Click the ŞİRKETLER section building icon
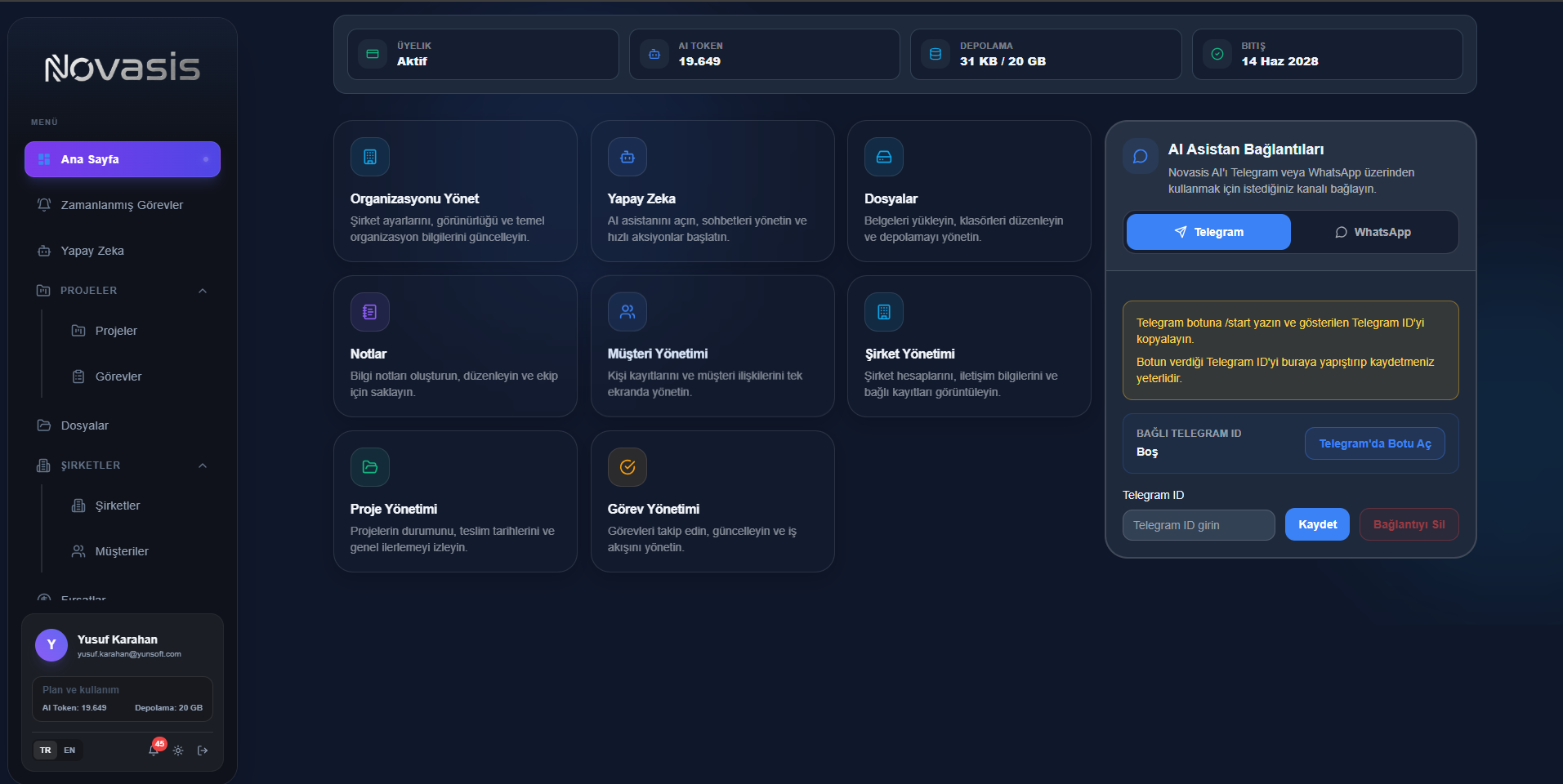 coord(43,465)
